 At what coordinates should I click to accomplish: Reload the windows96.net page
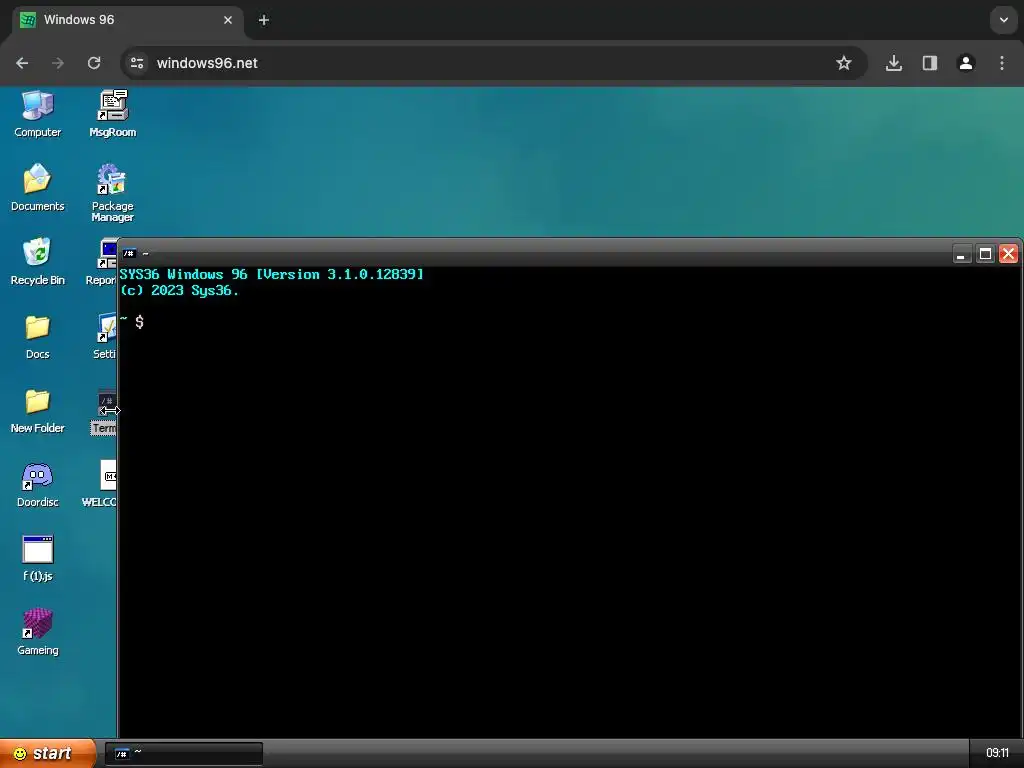[x=94, y=63]
